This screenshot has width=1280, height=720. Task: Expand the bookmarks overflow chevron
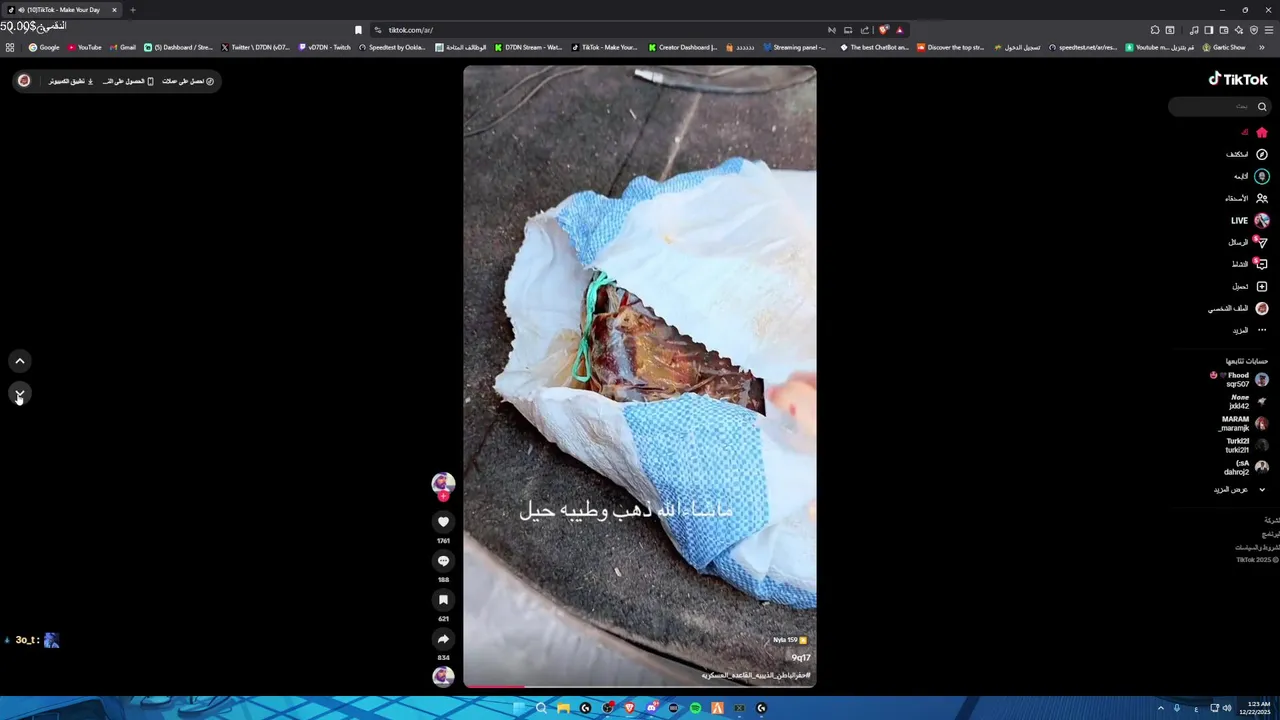pos(1262,47)
